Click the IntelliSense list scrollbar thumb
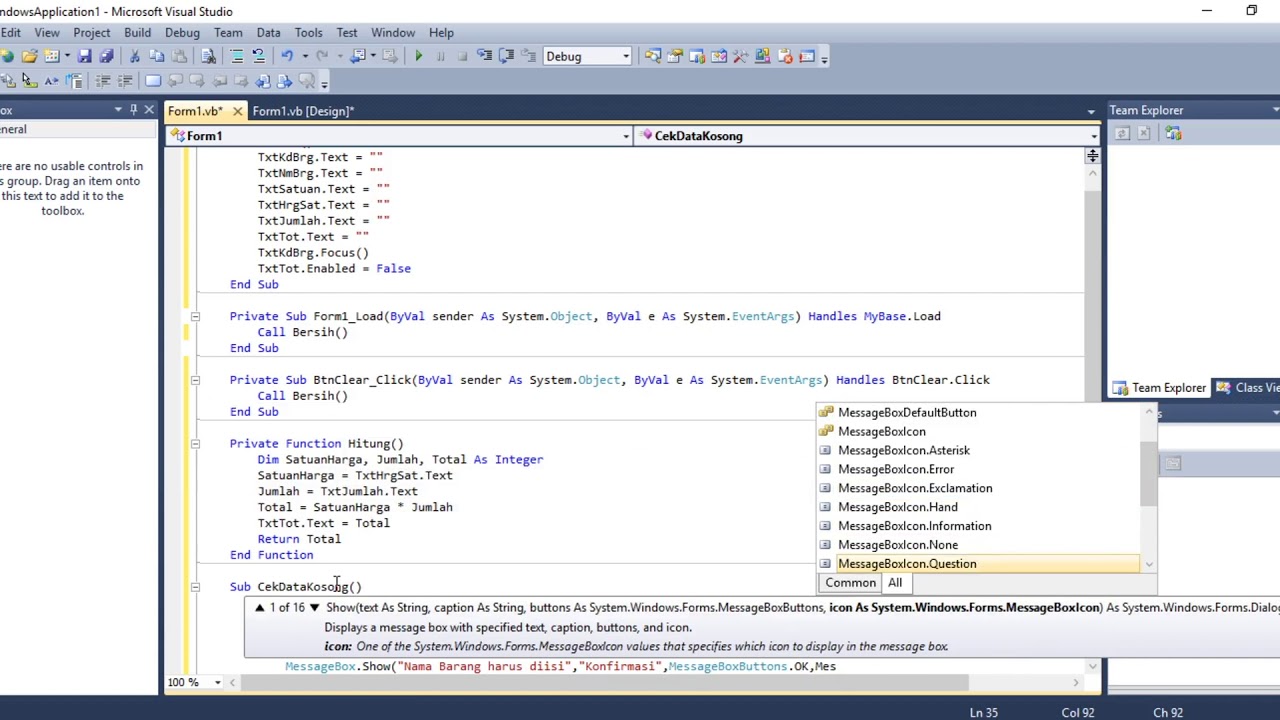1280x720 pixels. pyautogui.click(x=1148, y=472)
